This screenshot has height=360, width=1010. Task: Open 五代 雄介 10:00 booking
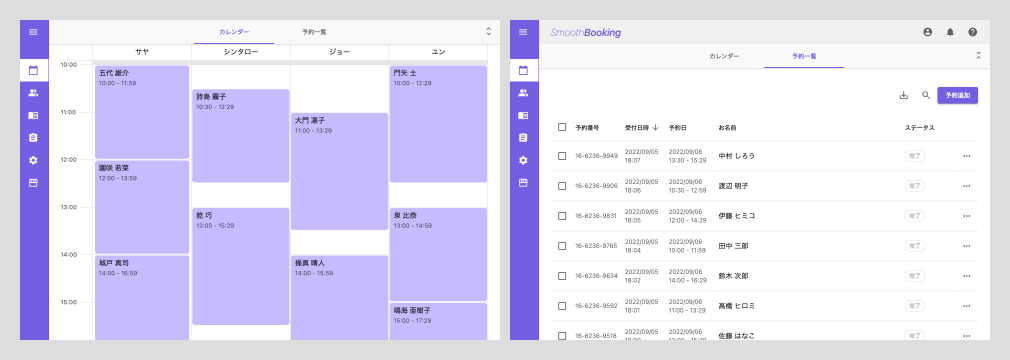(x=142, y=112)
